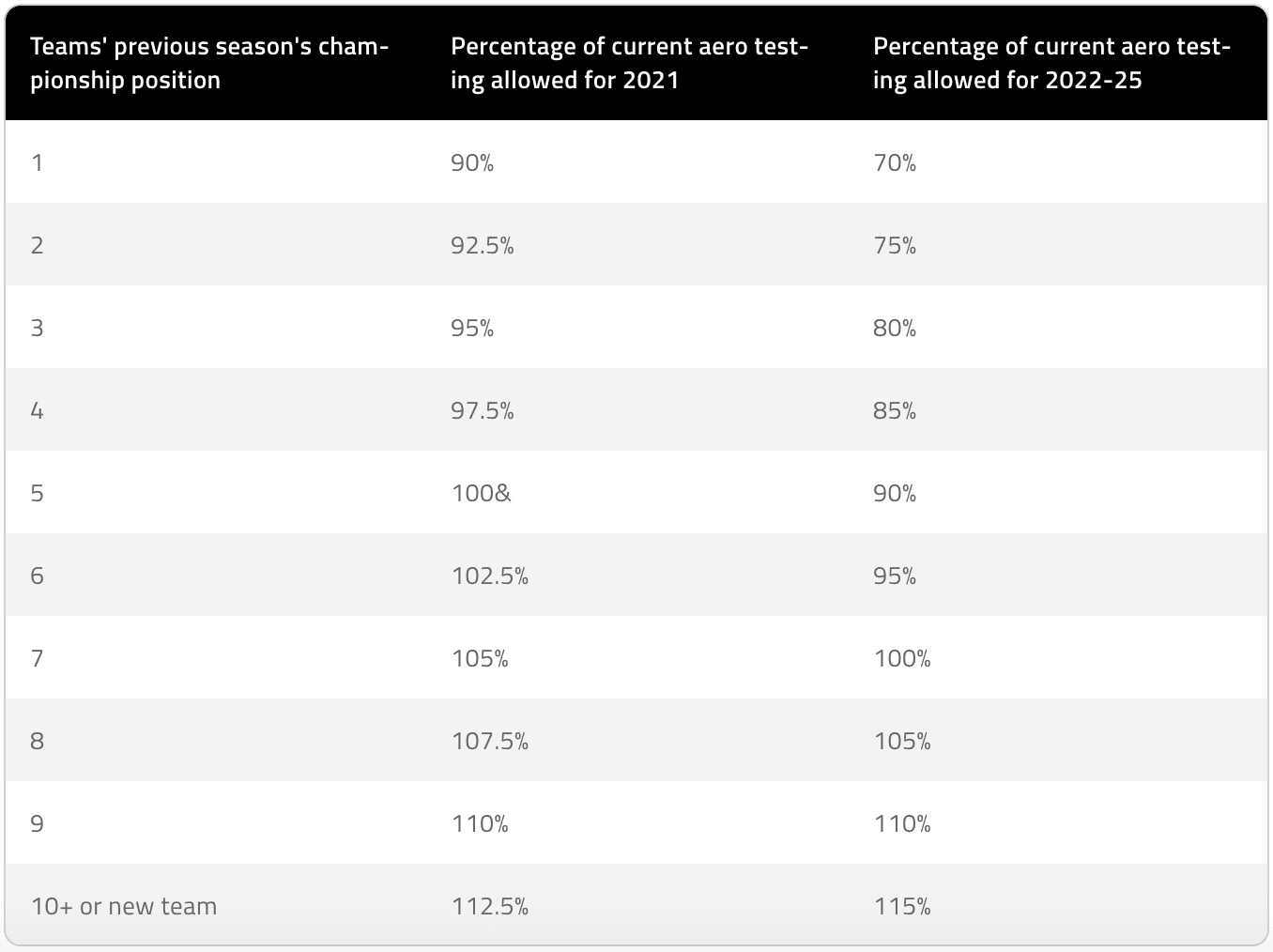Select the 85% cell for position 4
This screenshot has width=1273, height=952.
click(895, 410)
